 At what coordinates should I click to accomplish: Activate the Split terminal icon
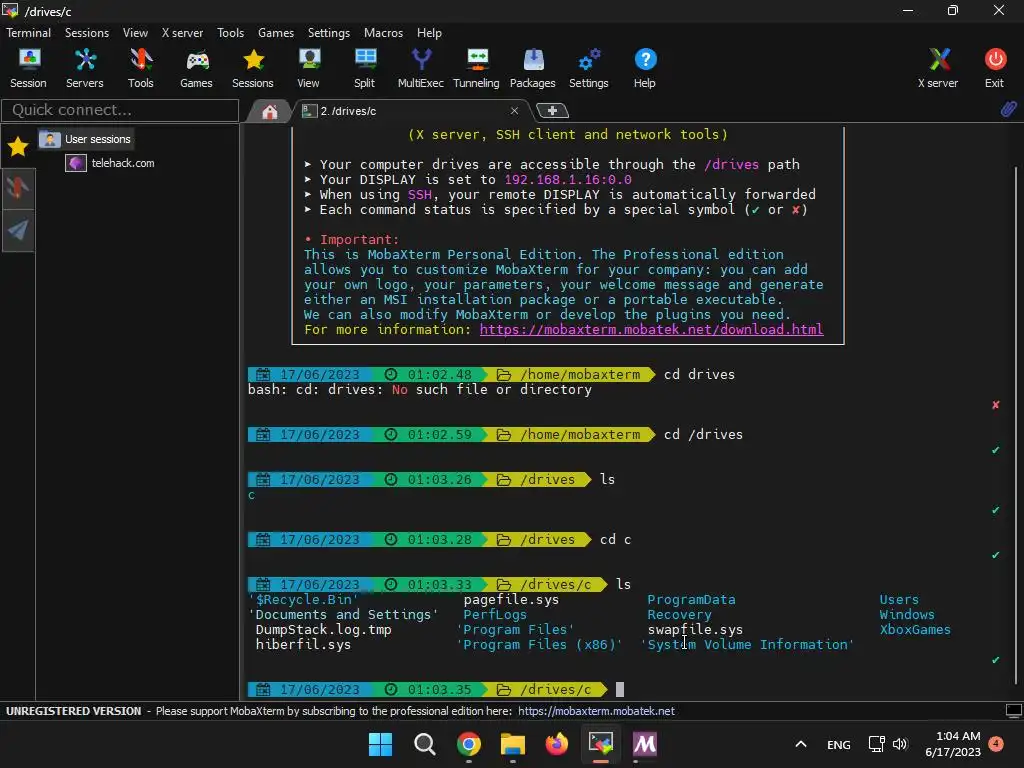point(364,68)
